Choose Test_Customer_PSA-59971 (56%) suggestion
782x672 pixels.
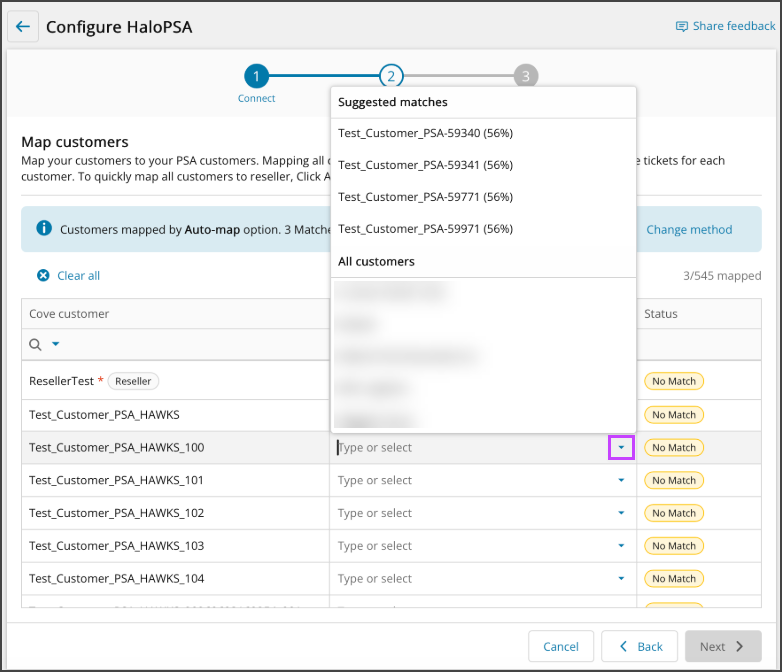(x=425, y=229)
